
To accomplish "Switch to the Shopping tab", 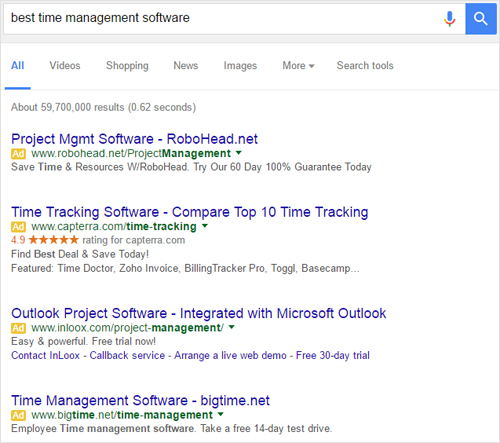I will [127, 66].
